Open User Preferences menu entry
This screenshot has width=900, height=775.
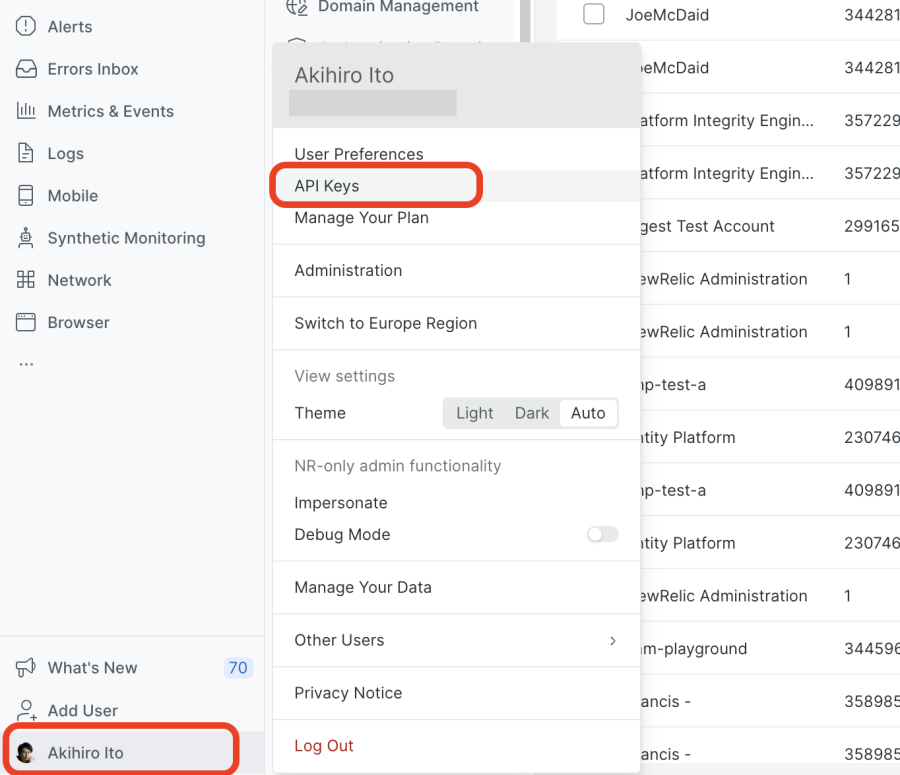(x=359, y=154)
